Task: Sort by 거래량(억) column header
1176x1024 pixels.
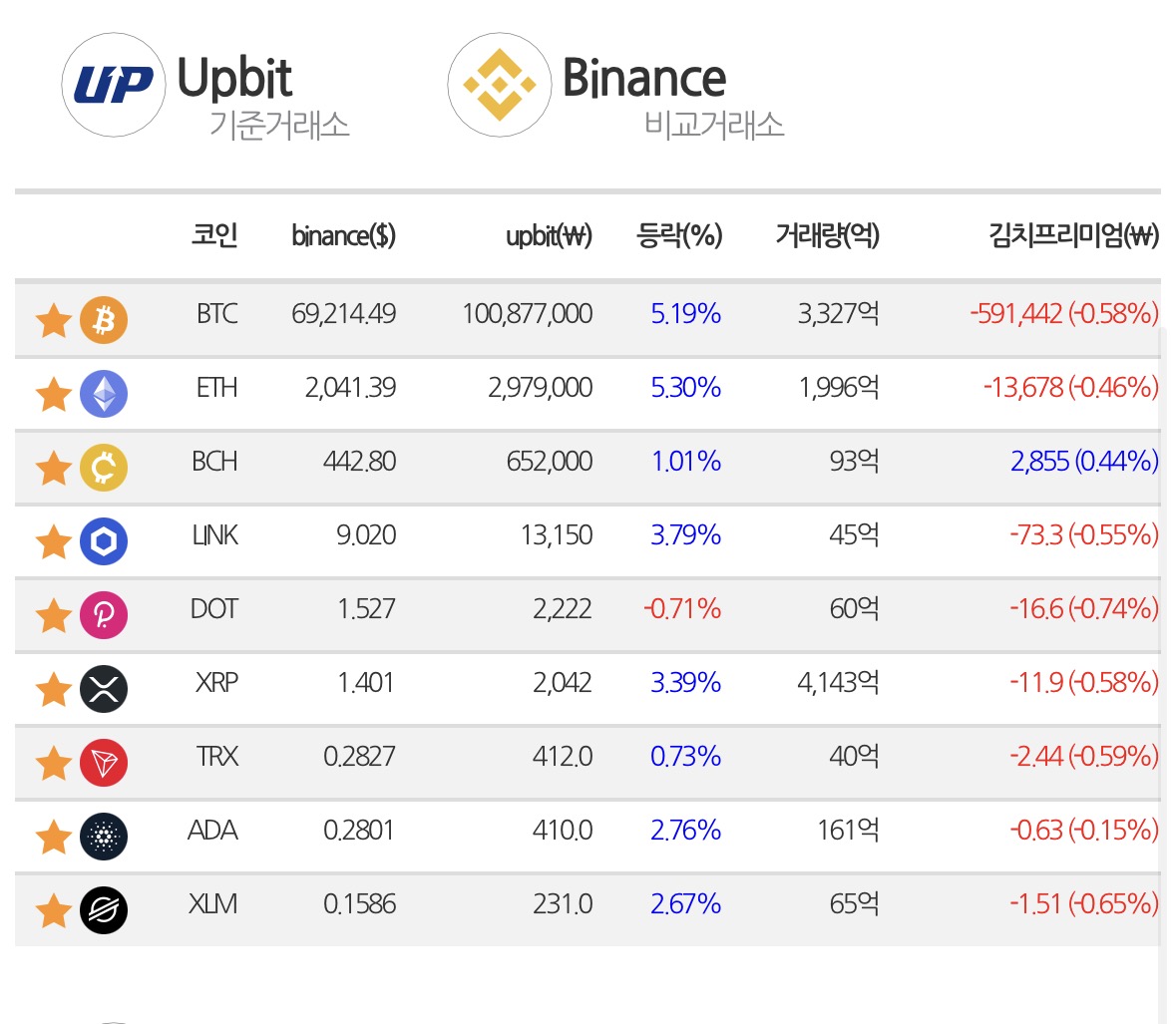Action: pos(827,235)
